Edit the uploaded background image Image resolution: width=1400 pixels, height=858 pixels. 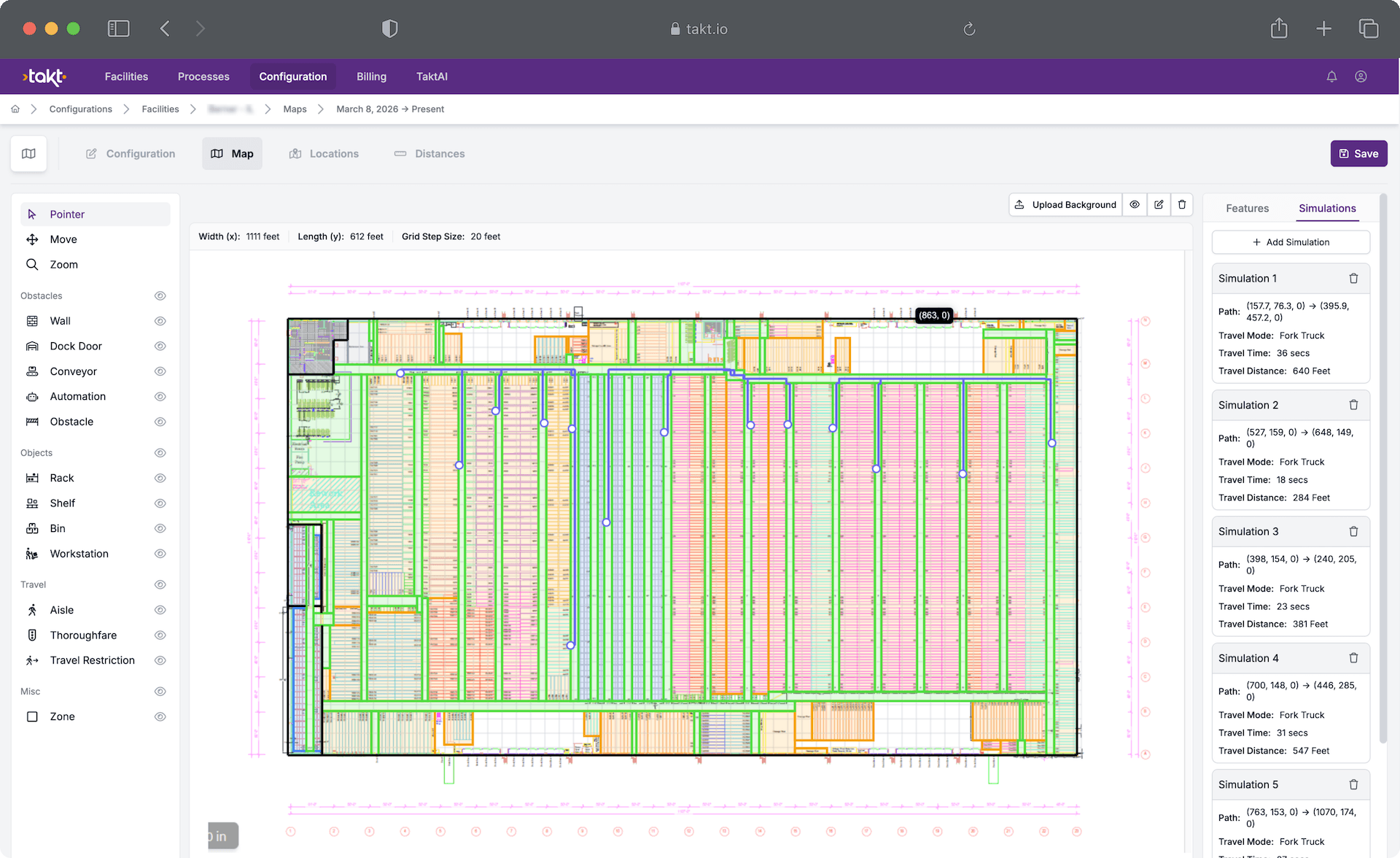(x=1159, y=205)
